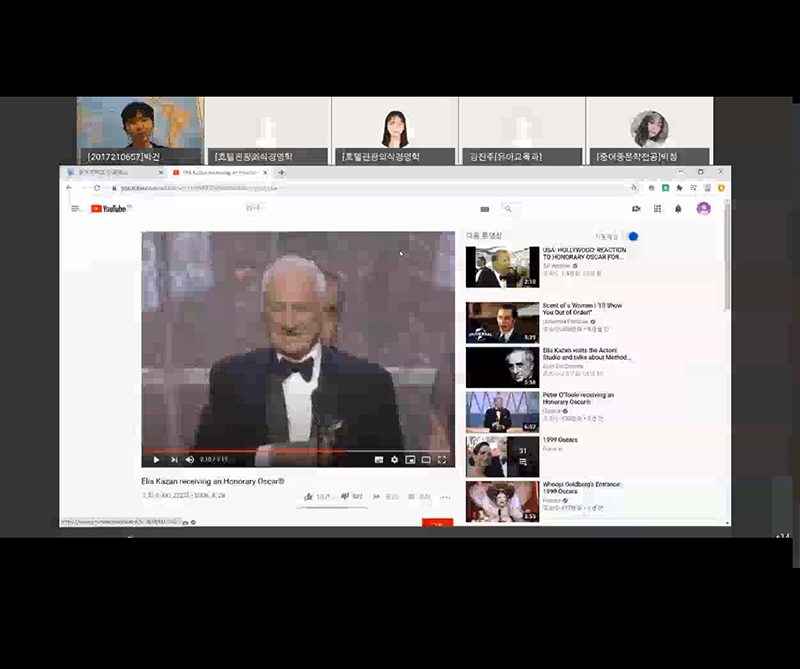Toggle subtitles in the video player
The width and height of the screenshot is (800, 669).
coord(379,460)
